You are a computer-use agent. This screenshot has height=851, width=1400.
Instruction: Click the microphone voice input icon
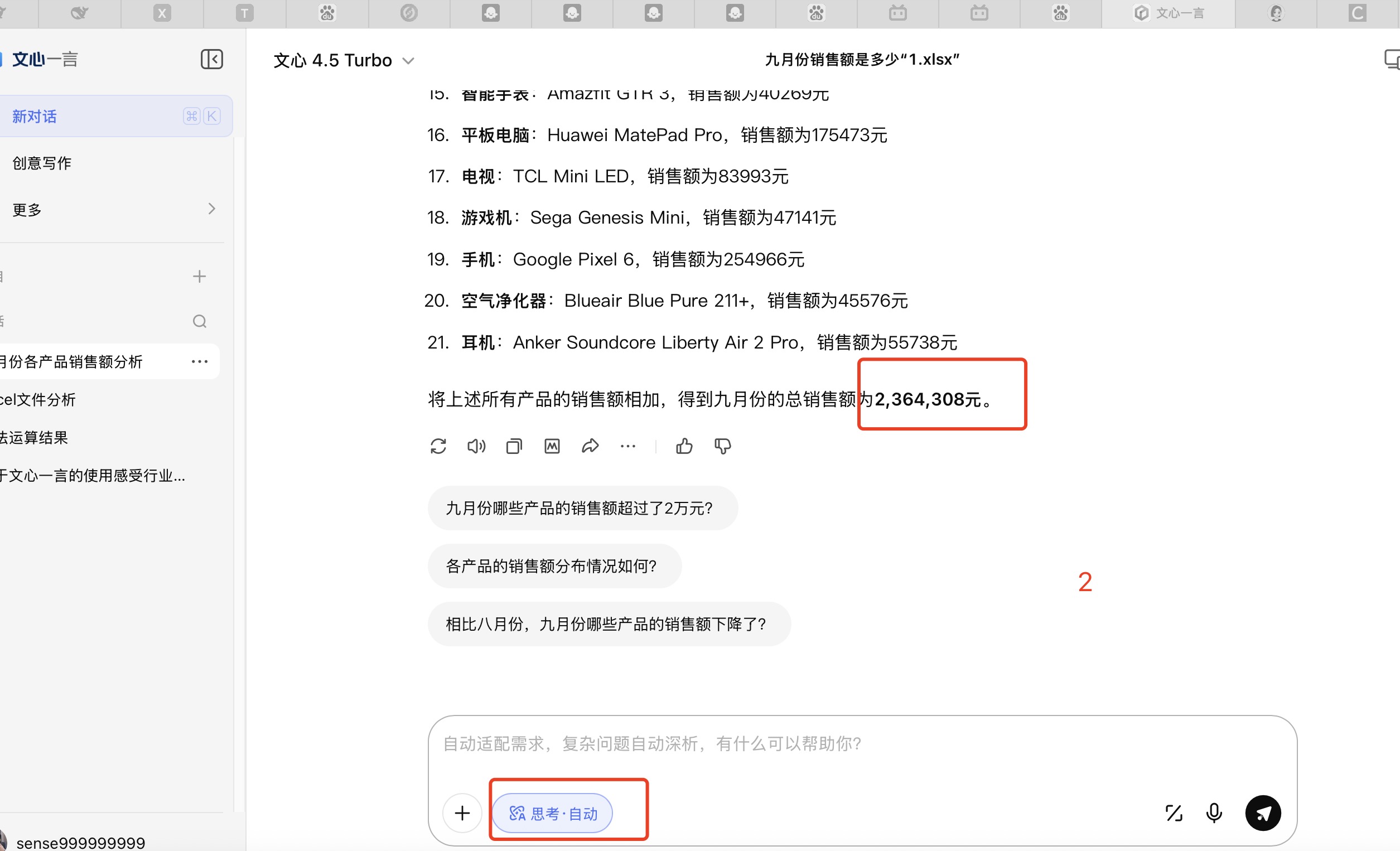1214,813
